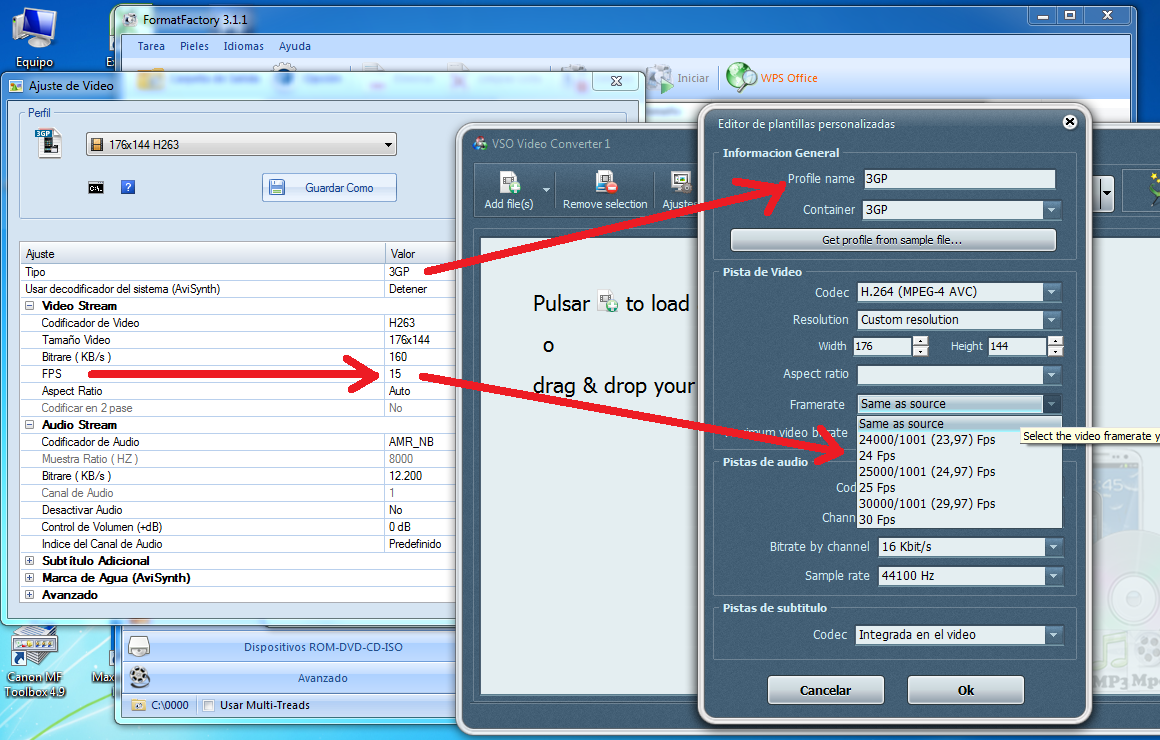Open the 176x144 H263 profile dropdown

pos(241,144)
